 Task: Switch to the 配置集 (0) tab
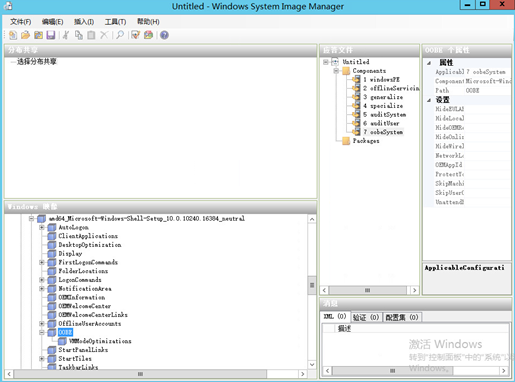[x=402, y=317]
